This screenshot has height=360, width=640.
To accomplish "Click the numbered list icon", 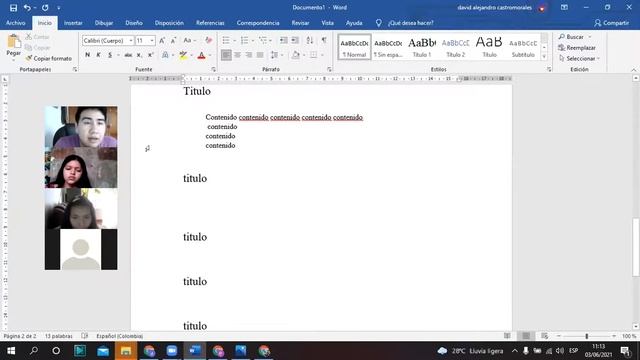I will click(x=244, y=40).
